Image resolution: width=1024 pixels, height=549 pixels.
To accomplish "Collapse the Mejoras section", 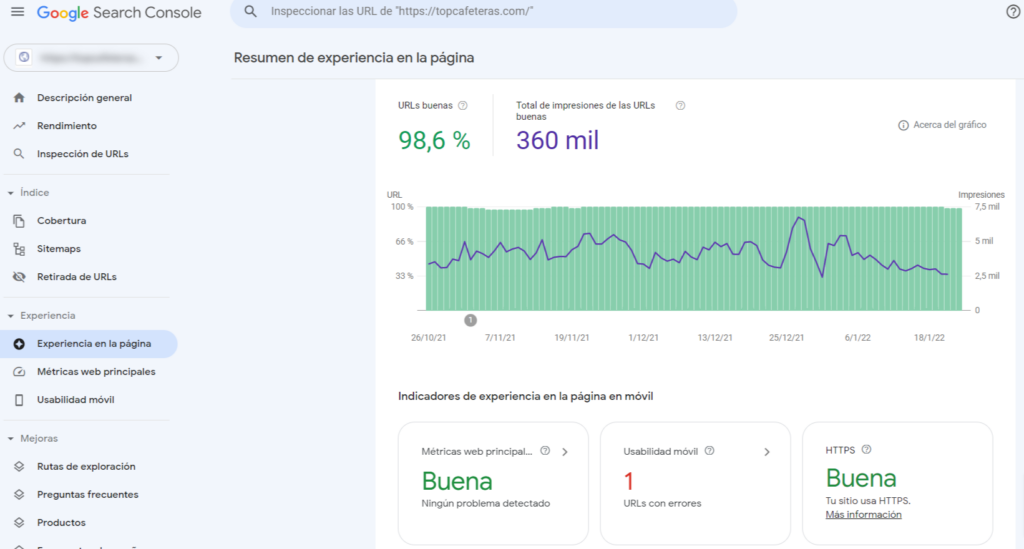I will click(x=10, y=439).
